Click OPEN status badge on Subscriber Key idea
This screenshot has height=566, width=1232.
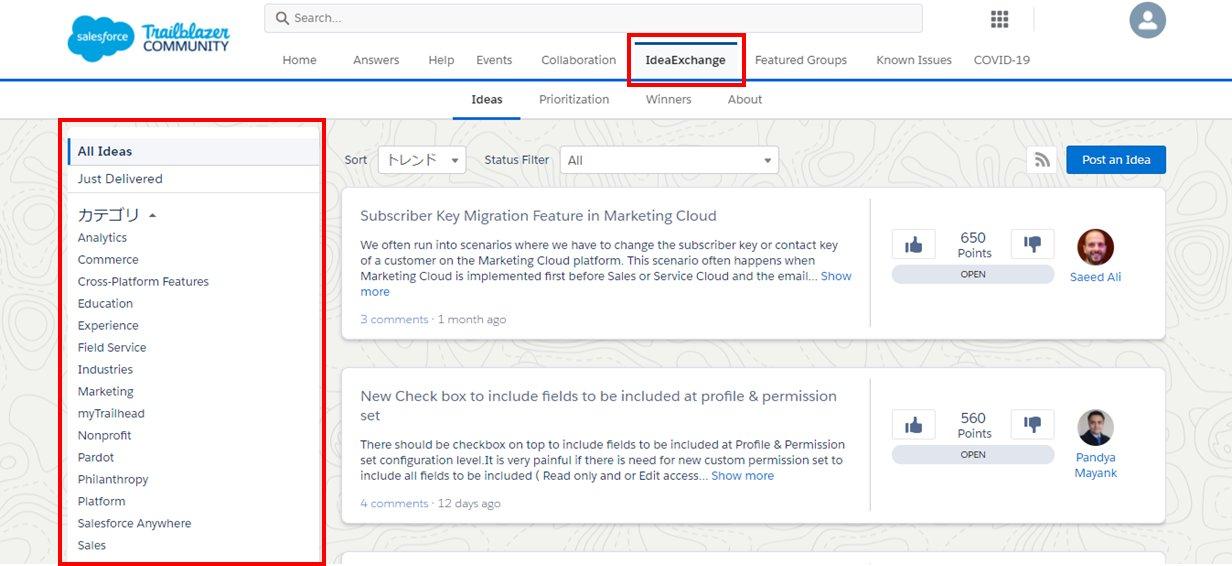(973, 274)
